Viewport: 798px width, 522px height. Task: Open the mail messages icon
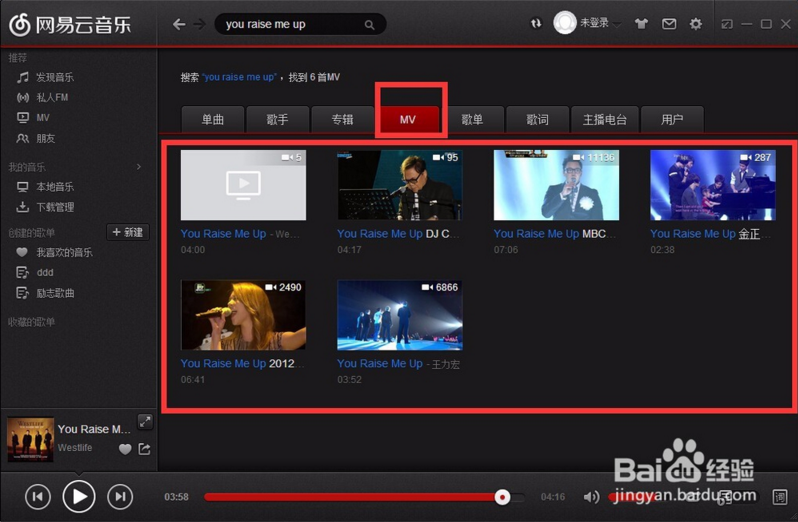pos(669,23)
